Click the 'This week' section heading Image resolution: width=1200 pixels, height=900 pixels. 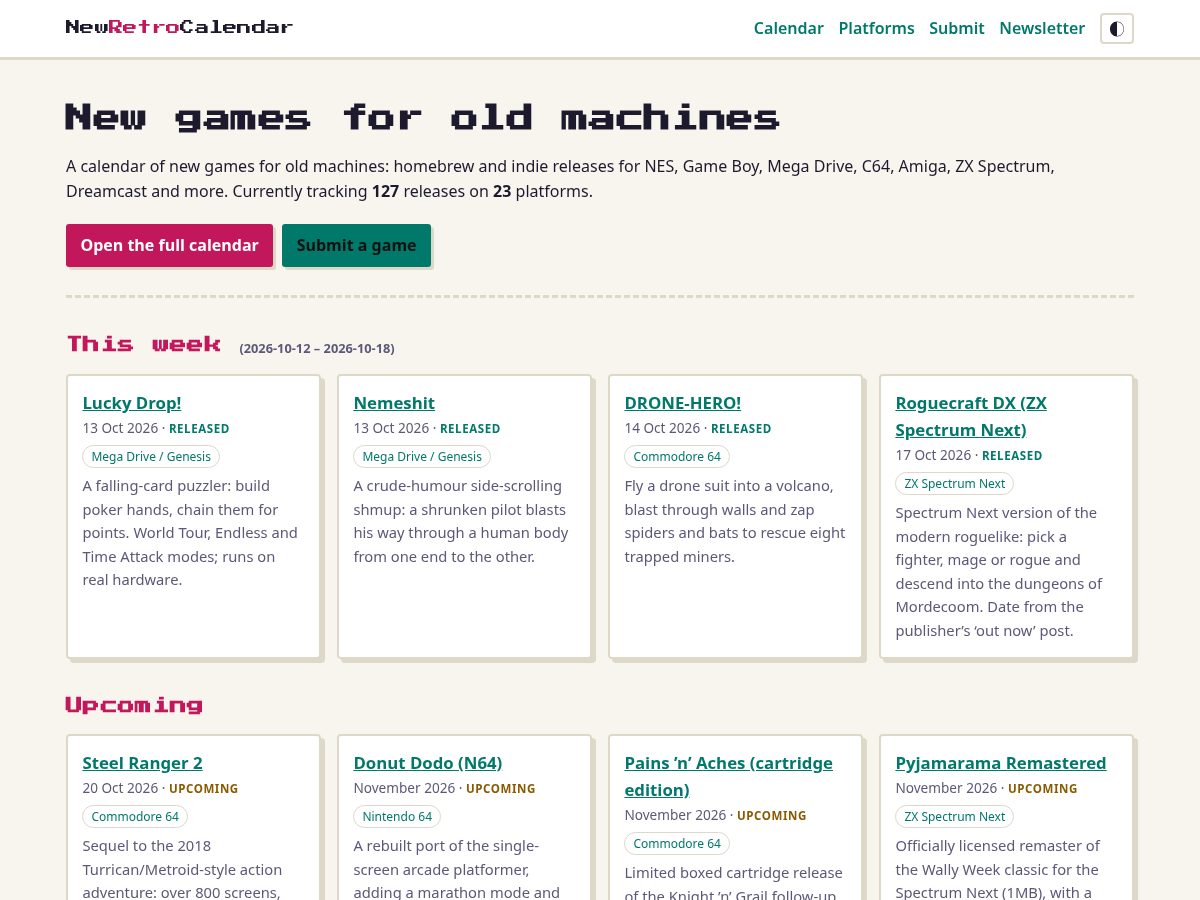coord(144,344)
